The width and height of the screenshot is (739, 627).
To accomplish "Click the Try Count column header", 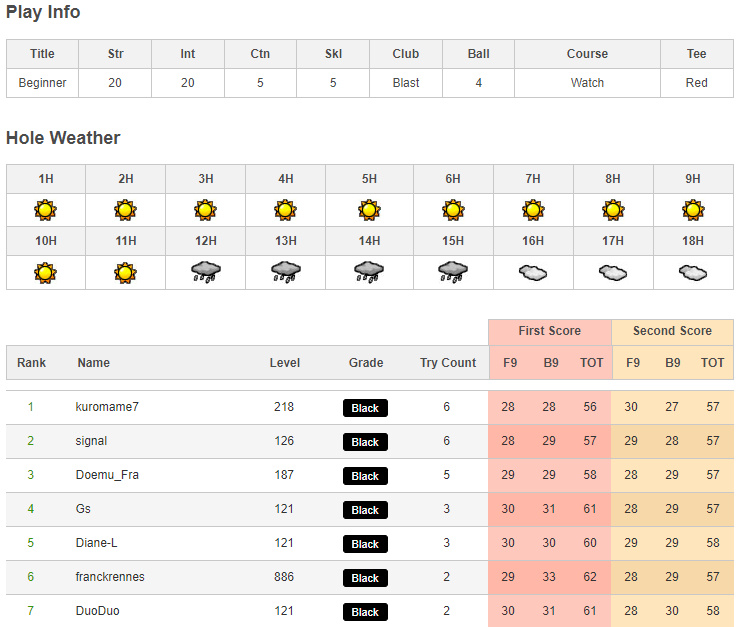I will pyautogui.click(x=447, y=363).
